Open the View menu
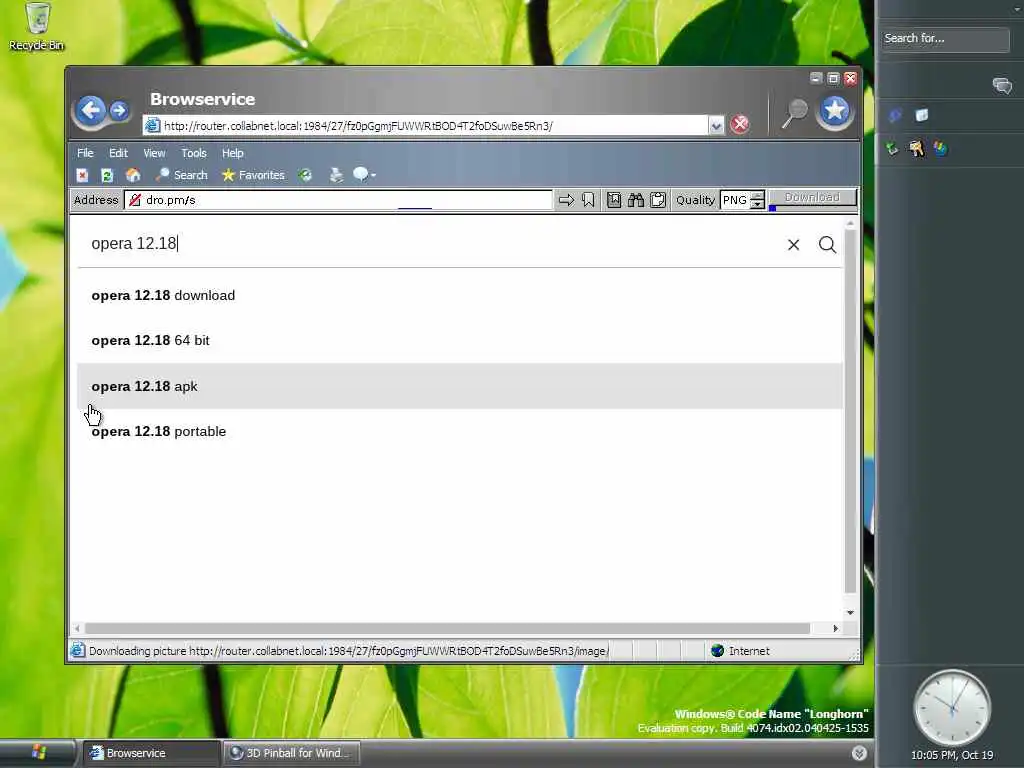 point(154,153)
